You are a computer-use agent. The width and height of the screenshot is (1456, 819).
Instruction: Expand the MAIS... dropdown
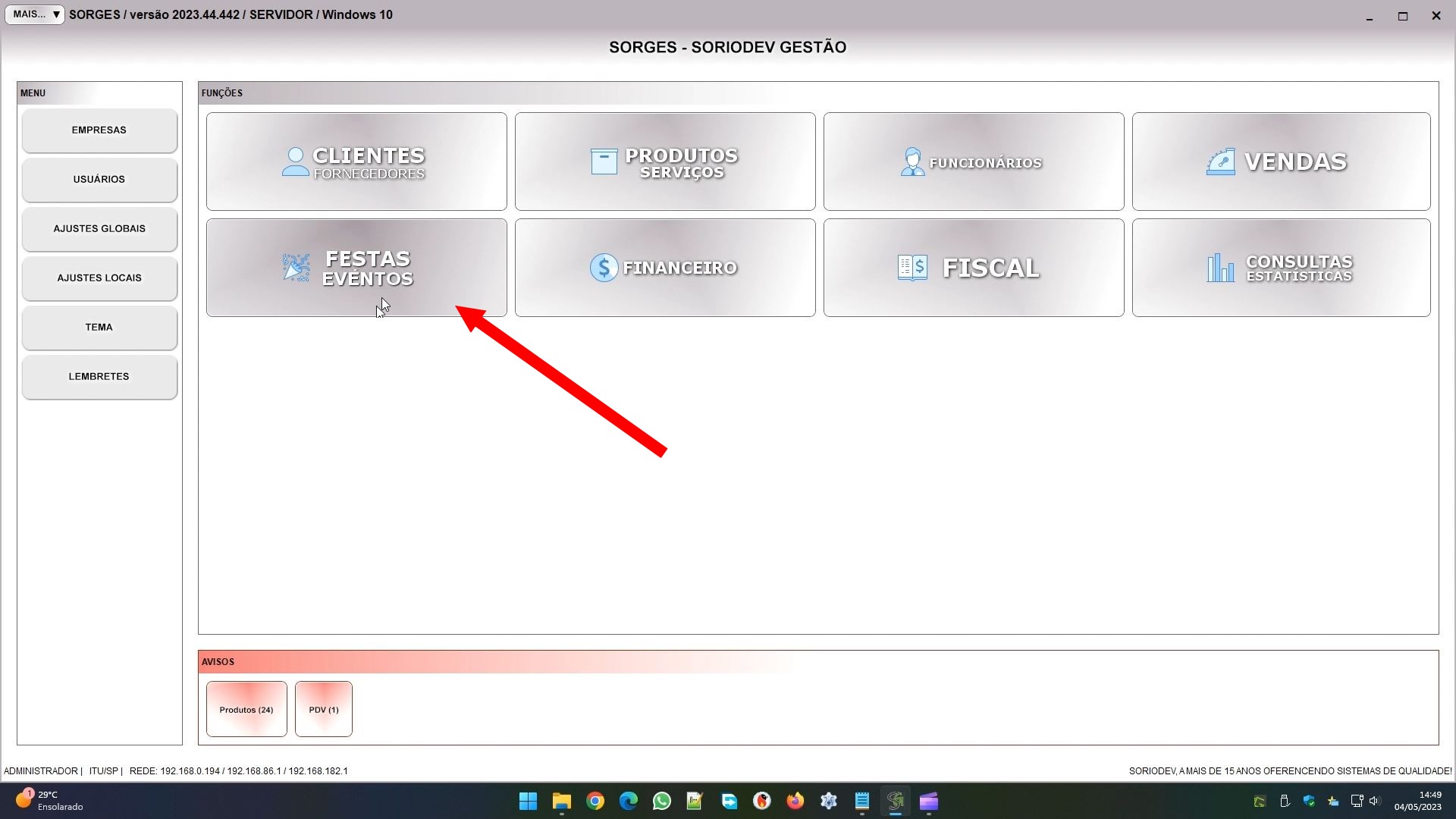(x=35, y=14)
